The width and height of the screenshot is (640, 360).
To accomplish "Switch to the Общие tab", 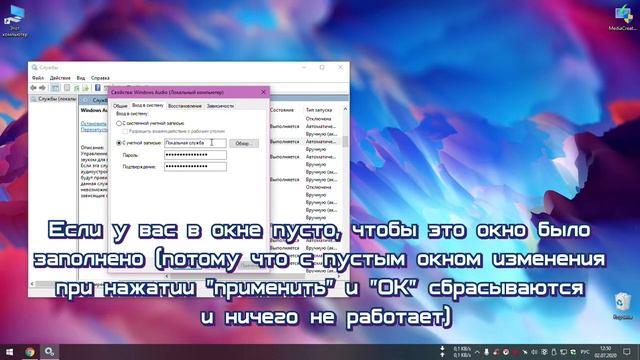I will point(120,106).
